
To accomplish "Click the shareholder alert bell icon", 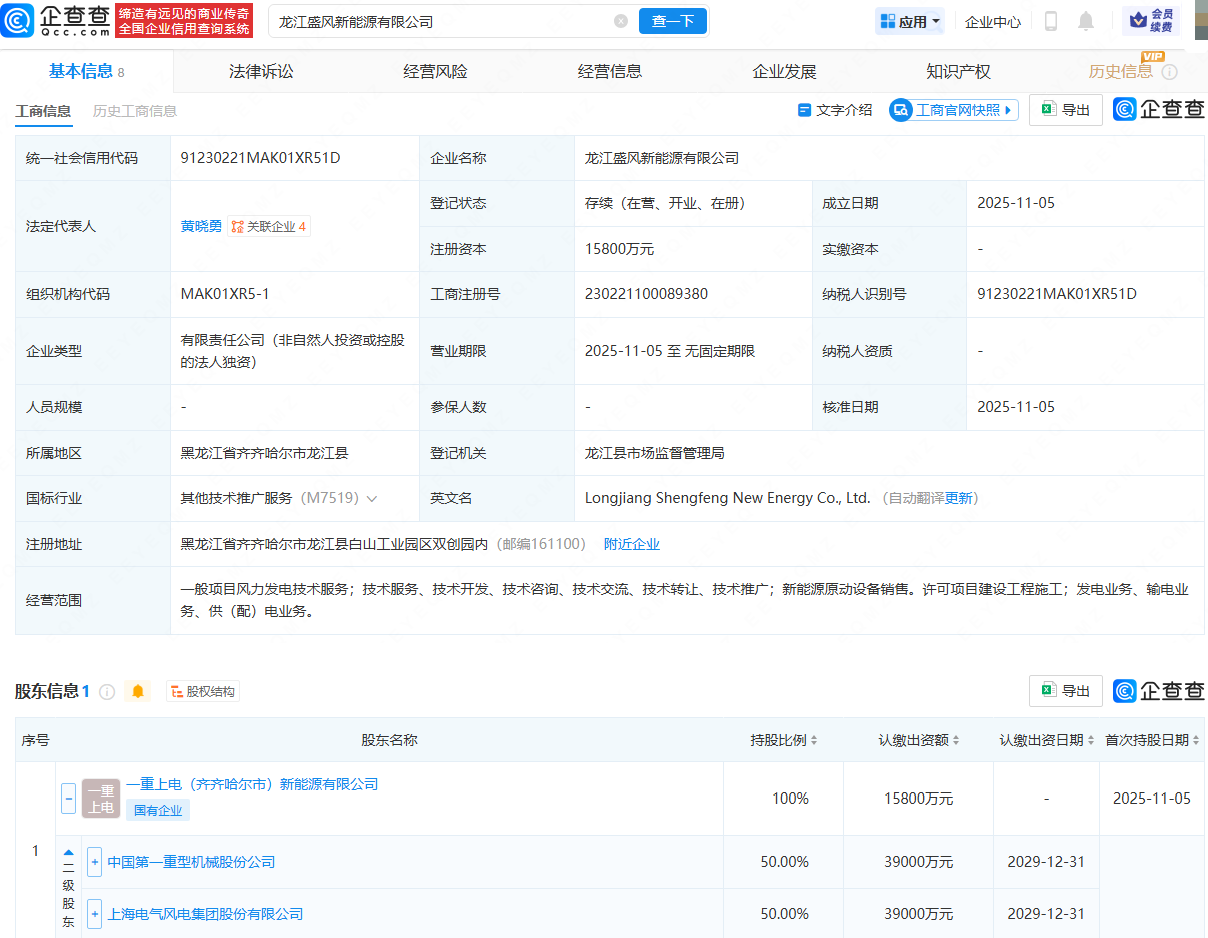I will [x=138, y=691].
